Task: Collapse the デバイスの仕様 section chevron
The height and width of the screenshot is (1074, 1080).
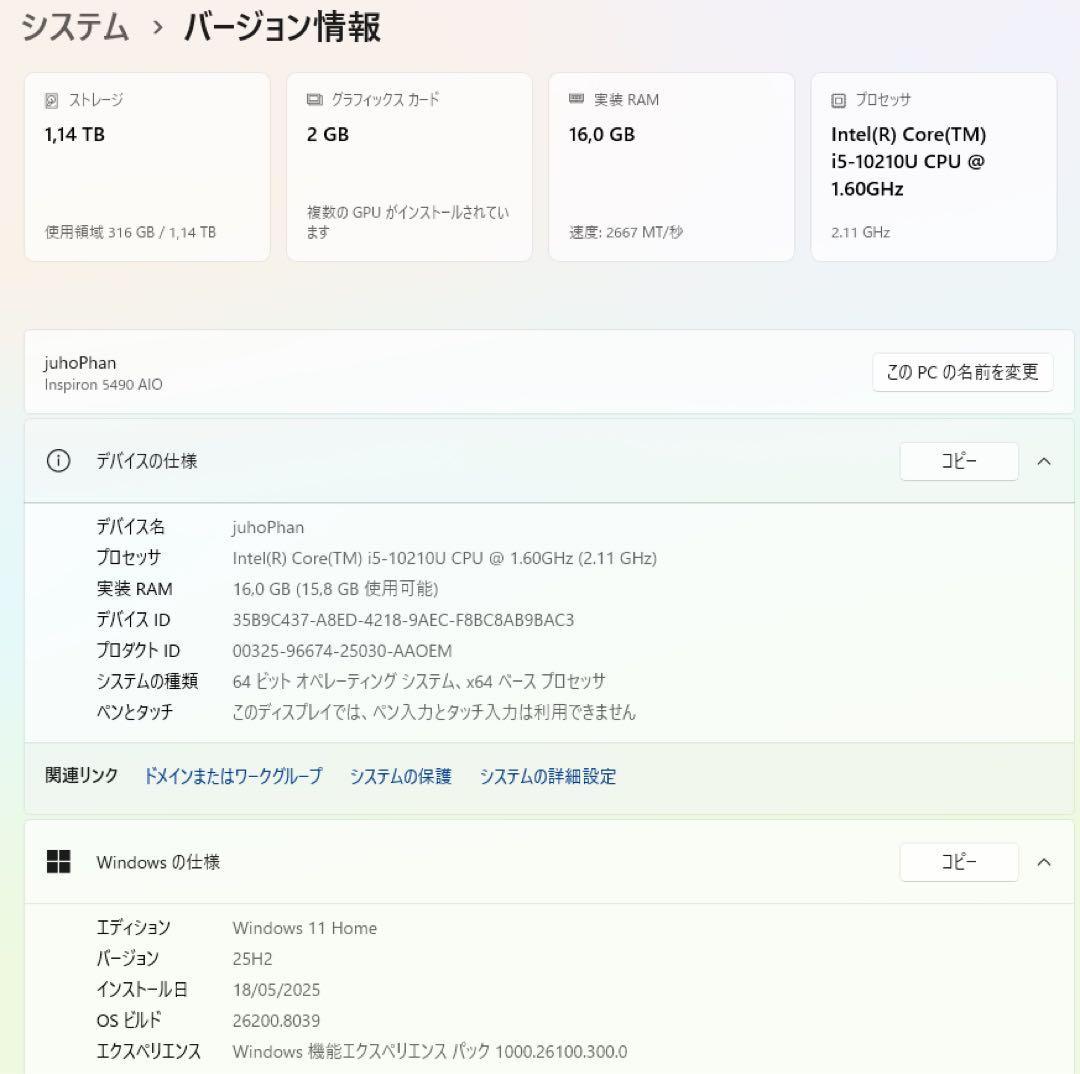Action: pos(1043,461)
